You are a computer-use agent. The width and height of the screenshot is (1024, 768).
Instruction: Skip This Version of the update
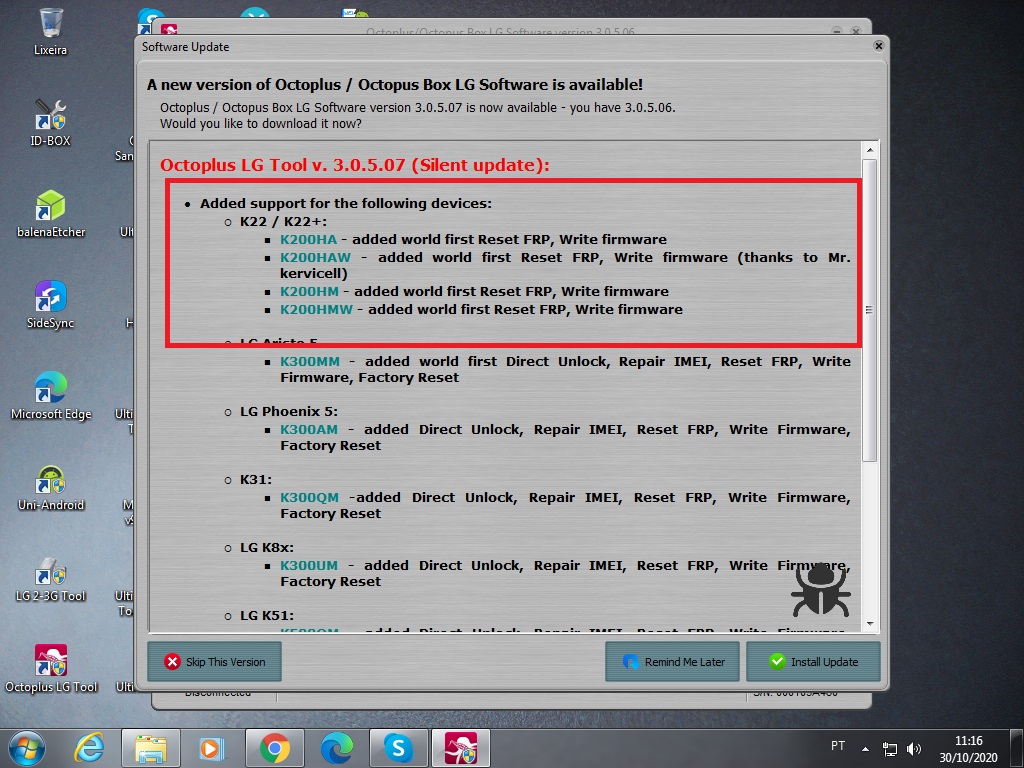tap(214, 662)
